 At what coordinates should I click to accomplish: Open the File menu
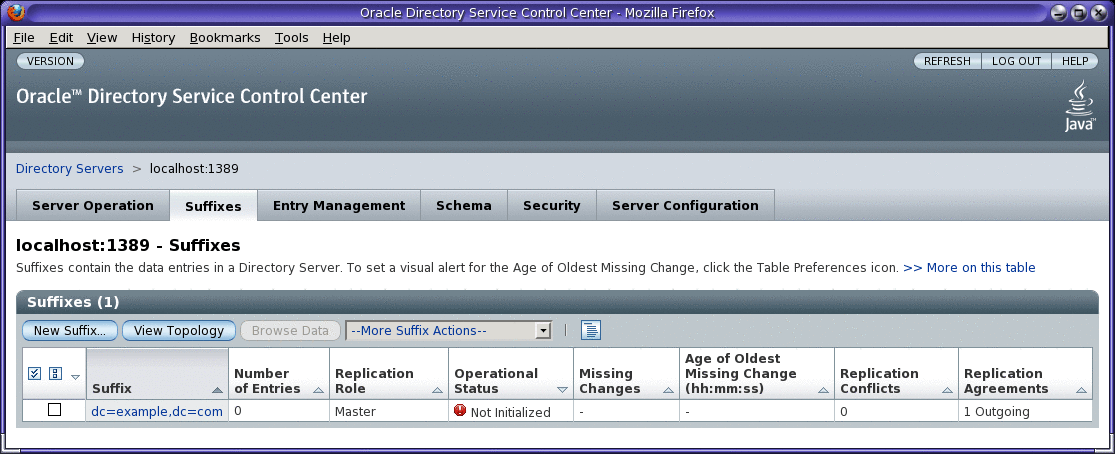(23, 38)
